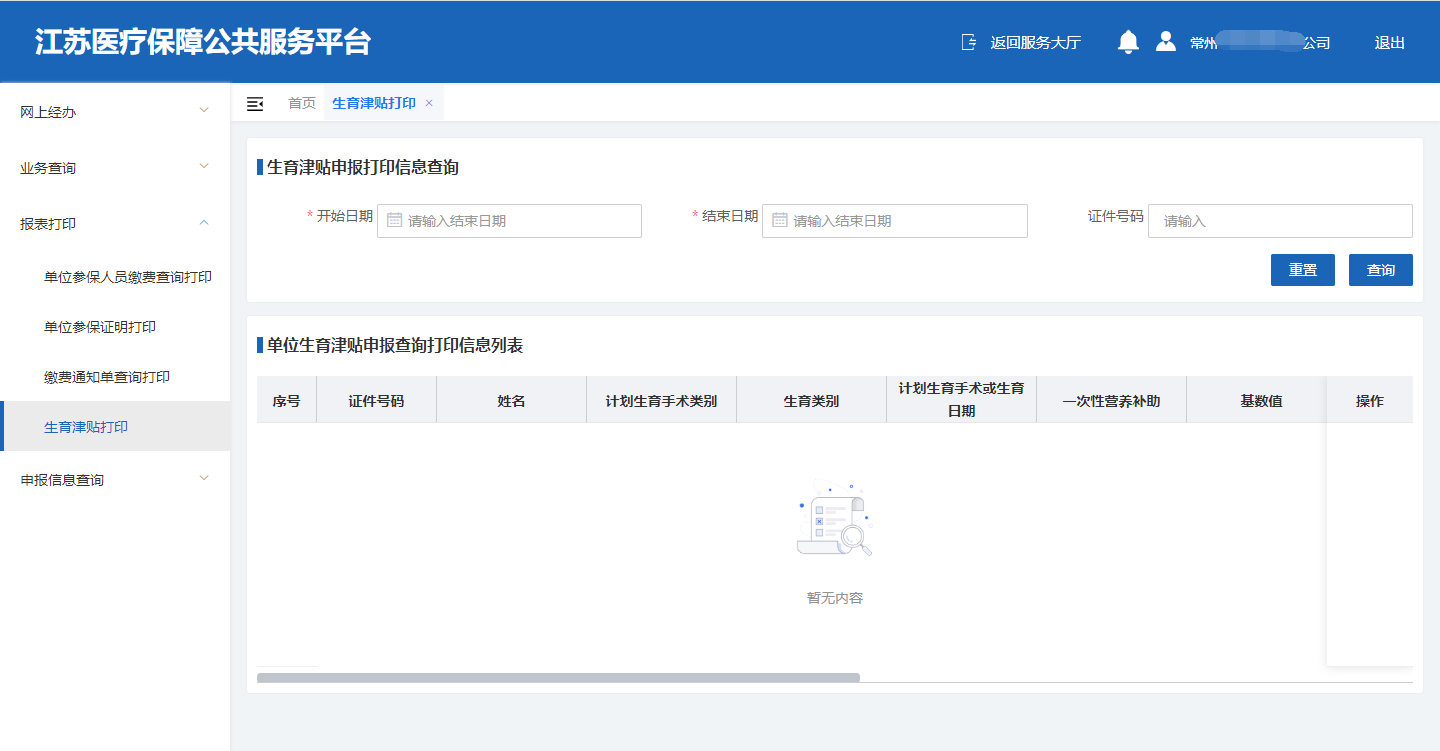
Task: Open the calendar picker for 结束日期
Action: (x=780, y=220)
